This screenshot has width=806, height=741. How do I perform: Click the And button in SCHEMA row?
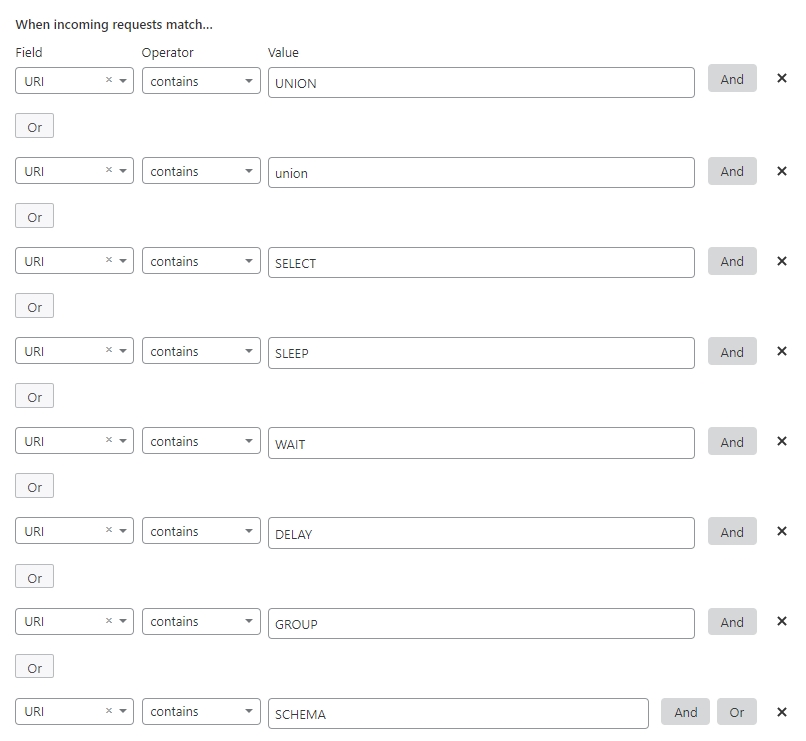[x=685, y=712]
